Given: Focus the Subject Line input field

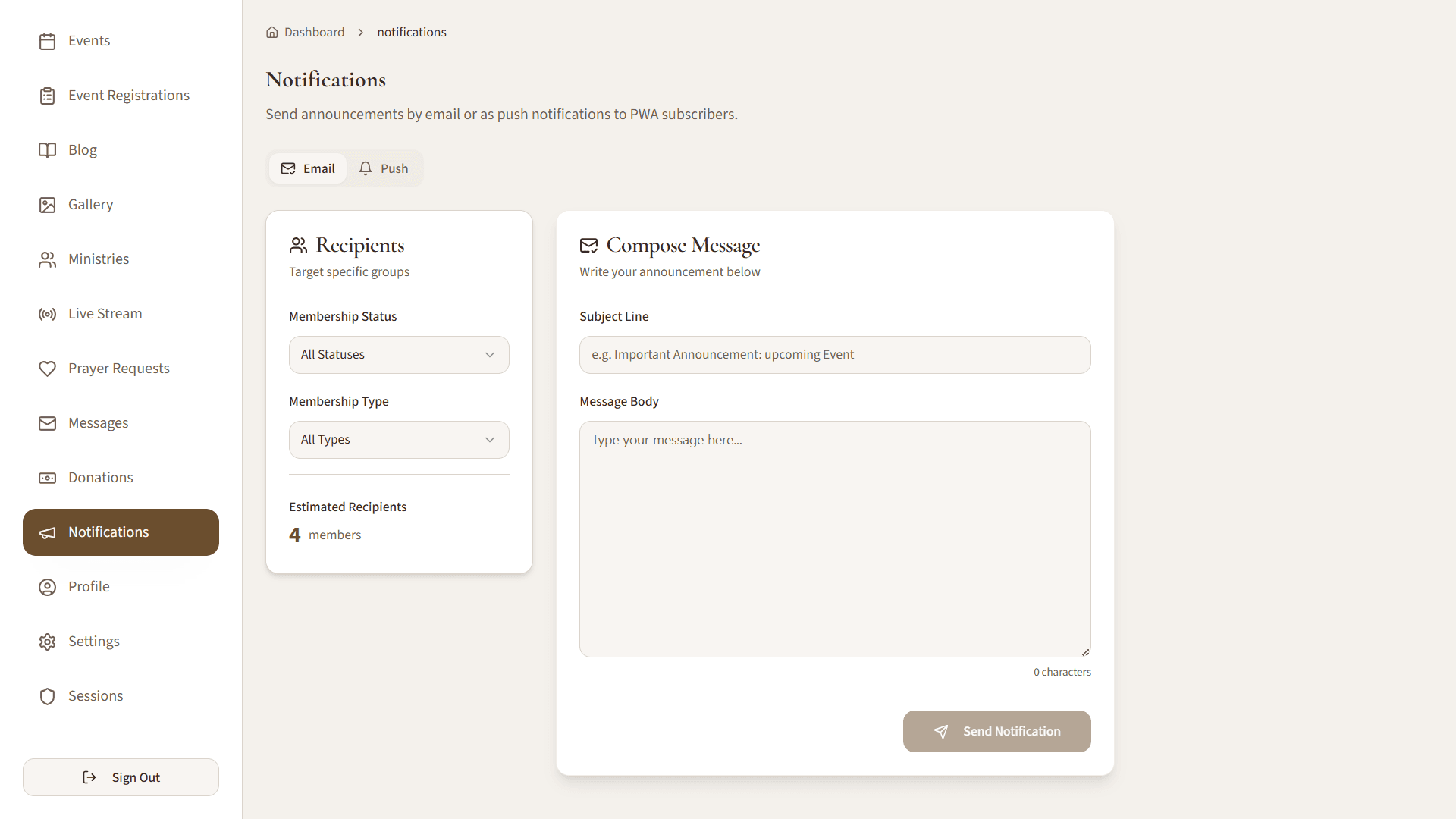Looking at the screenshot, I should pos(835,355).
